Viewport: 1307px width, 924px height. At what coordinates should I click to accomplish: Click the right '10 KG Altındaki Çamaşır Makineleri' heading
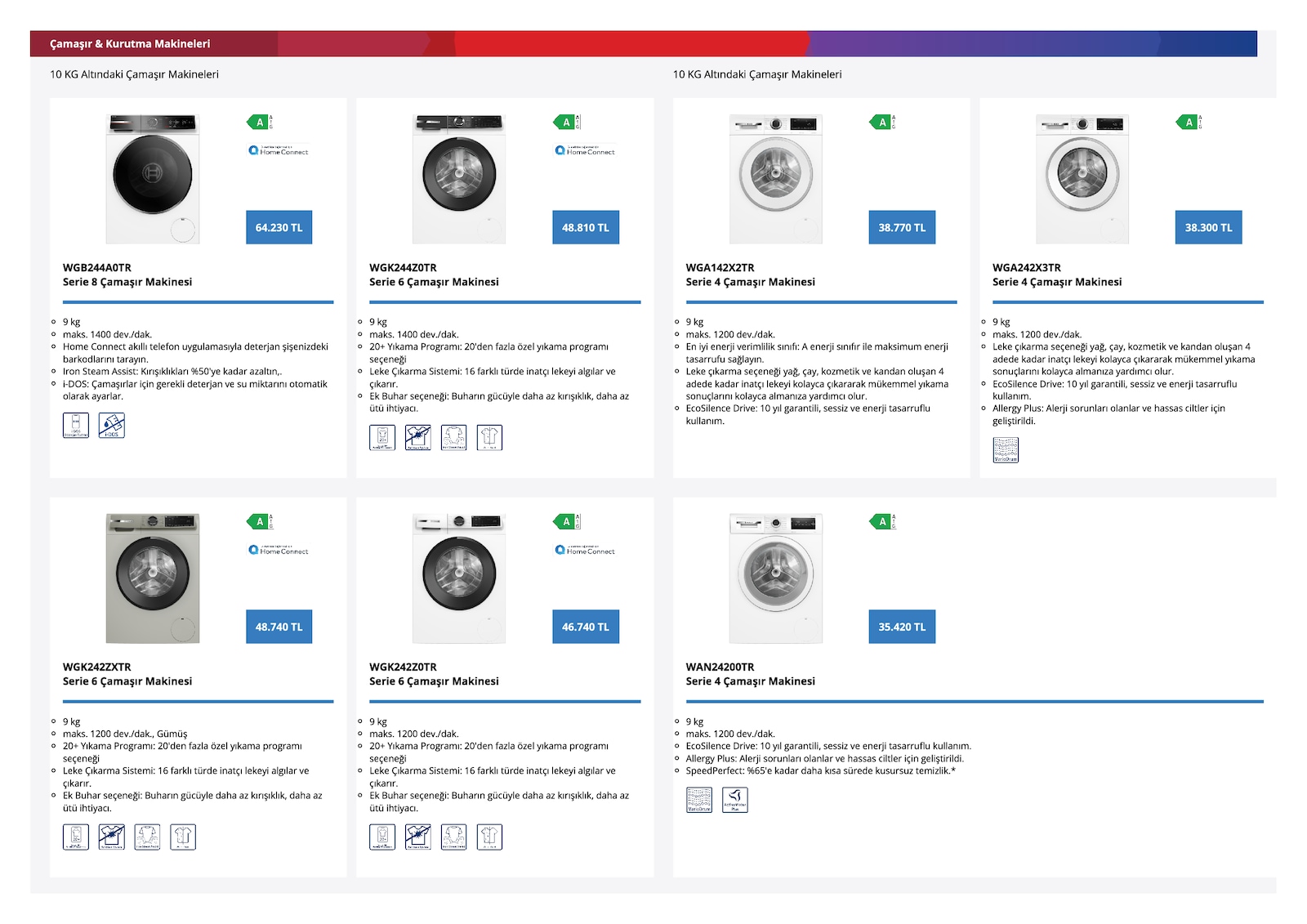tap(757, 74)
